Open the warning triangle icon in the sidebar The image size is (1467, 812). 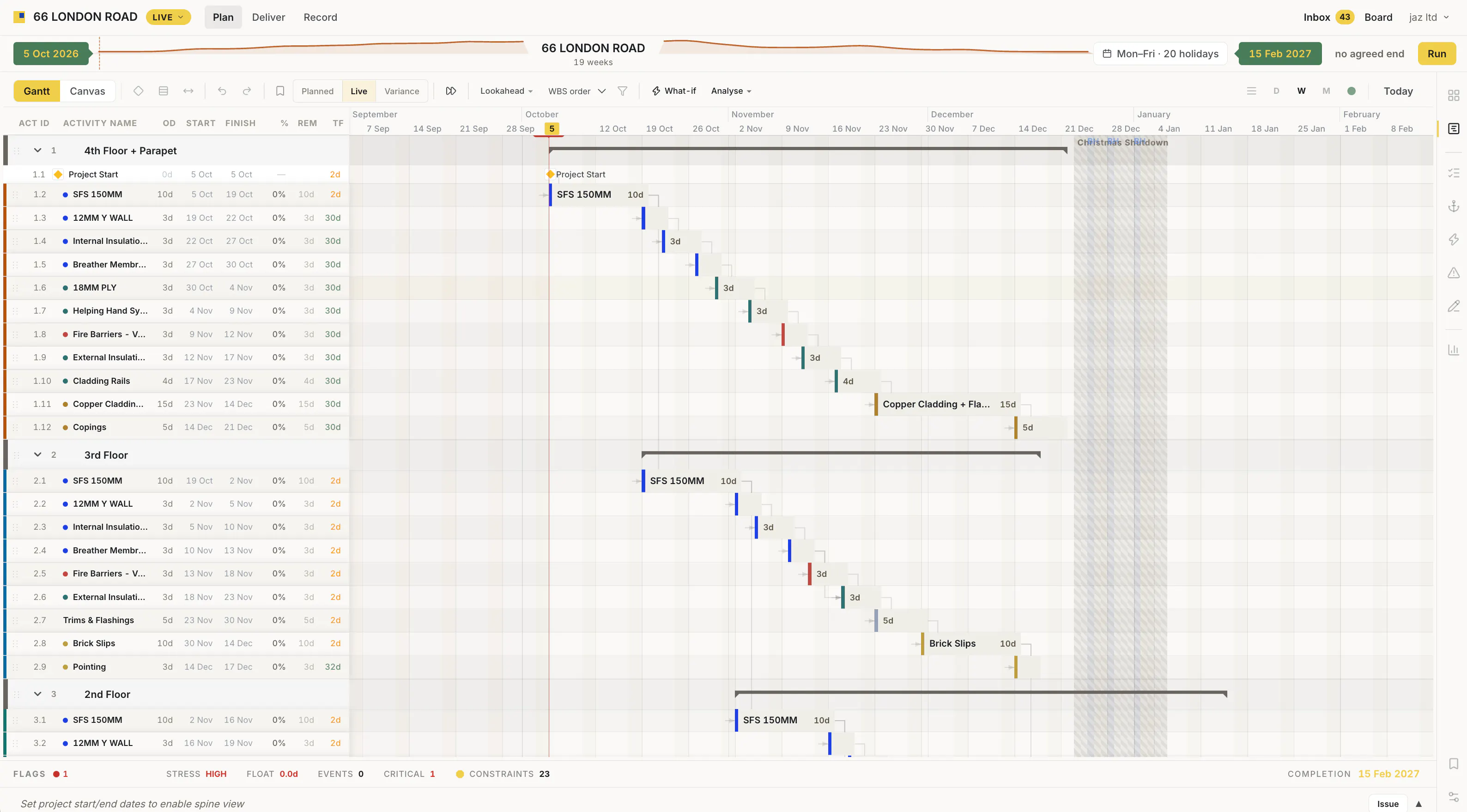[x=1454, y=273]
